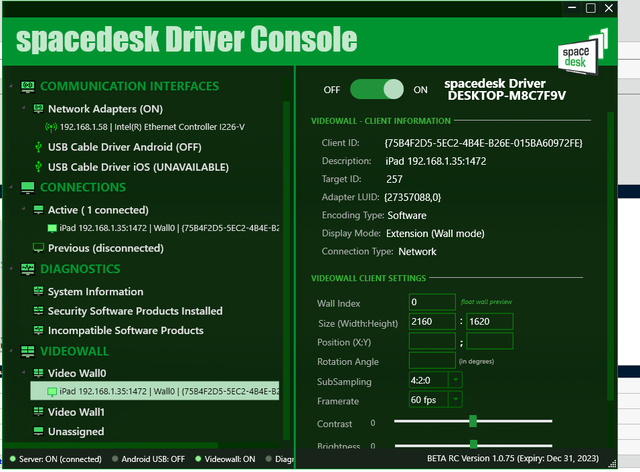Click the wireless signal icon beside 192.168.1.58
Screen dimensions: 640x472
click(51, 127)
